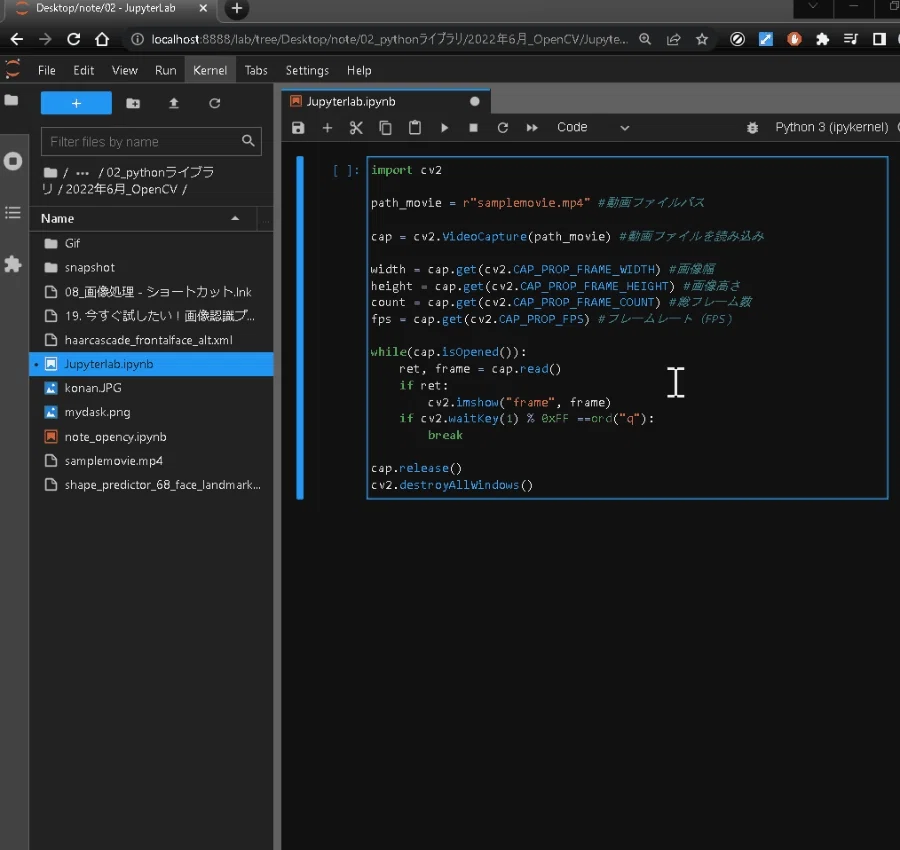Sort files by the Name column header
This screenshot has height=850, width=900.
click(x=142, y=219)
